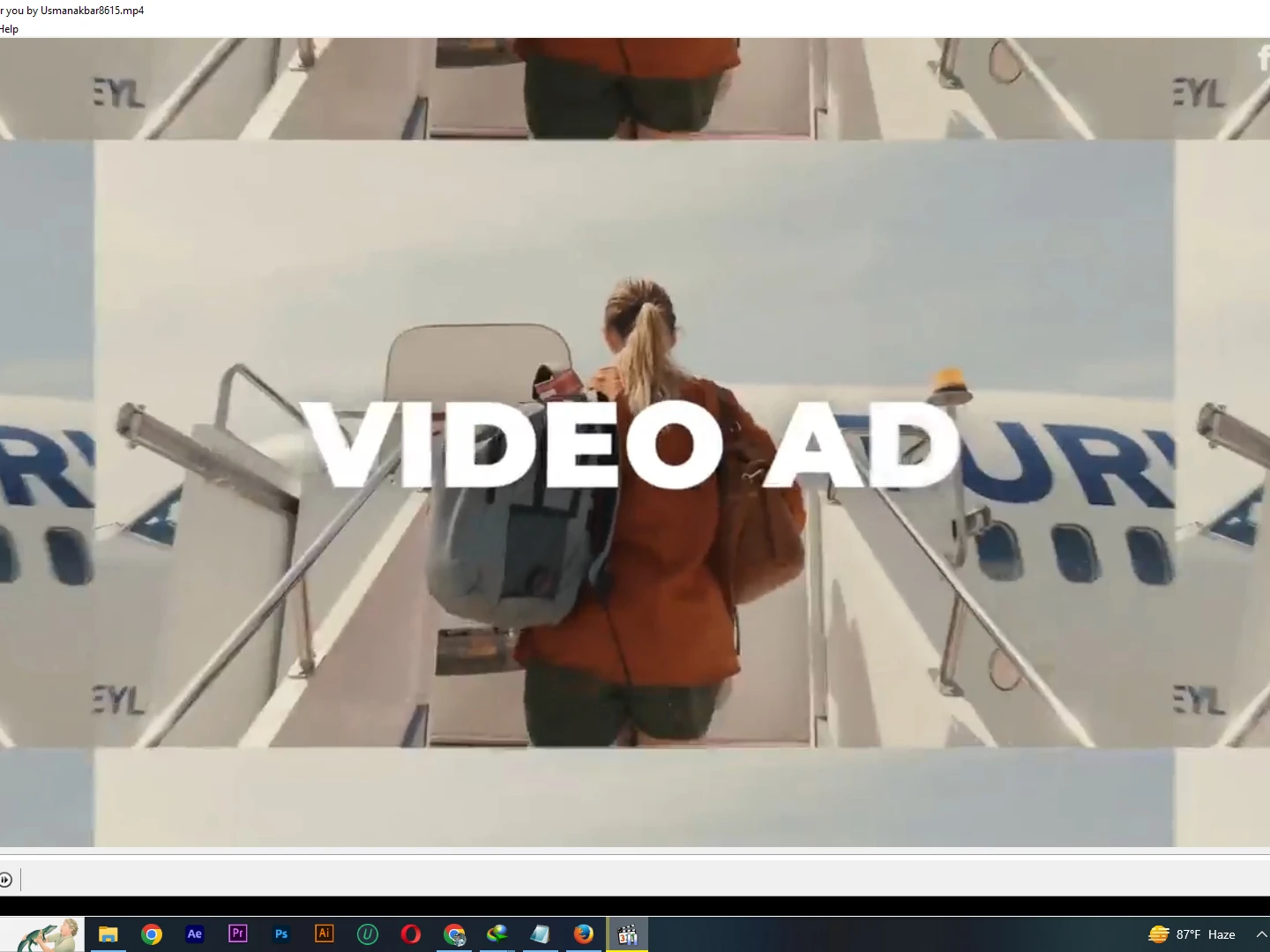This screenshot has width=1270, height=952.
Task: Click the crocodile search highlight image
Action: click(x=42, y=934)
